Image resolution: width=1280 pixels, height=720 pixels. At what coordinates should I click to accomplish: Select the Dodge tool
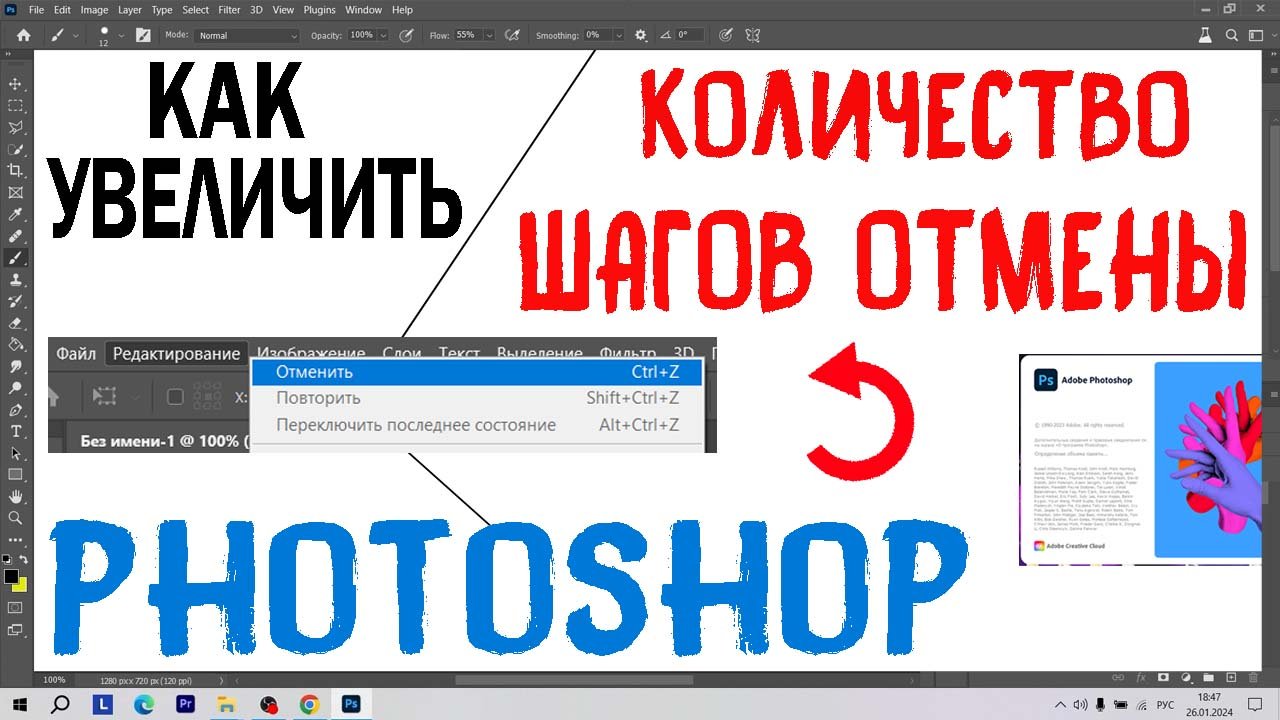(15, 388)
